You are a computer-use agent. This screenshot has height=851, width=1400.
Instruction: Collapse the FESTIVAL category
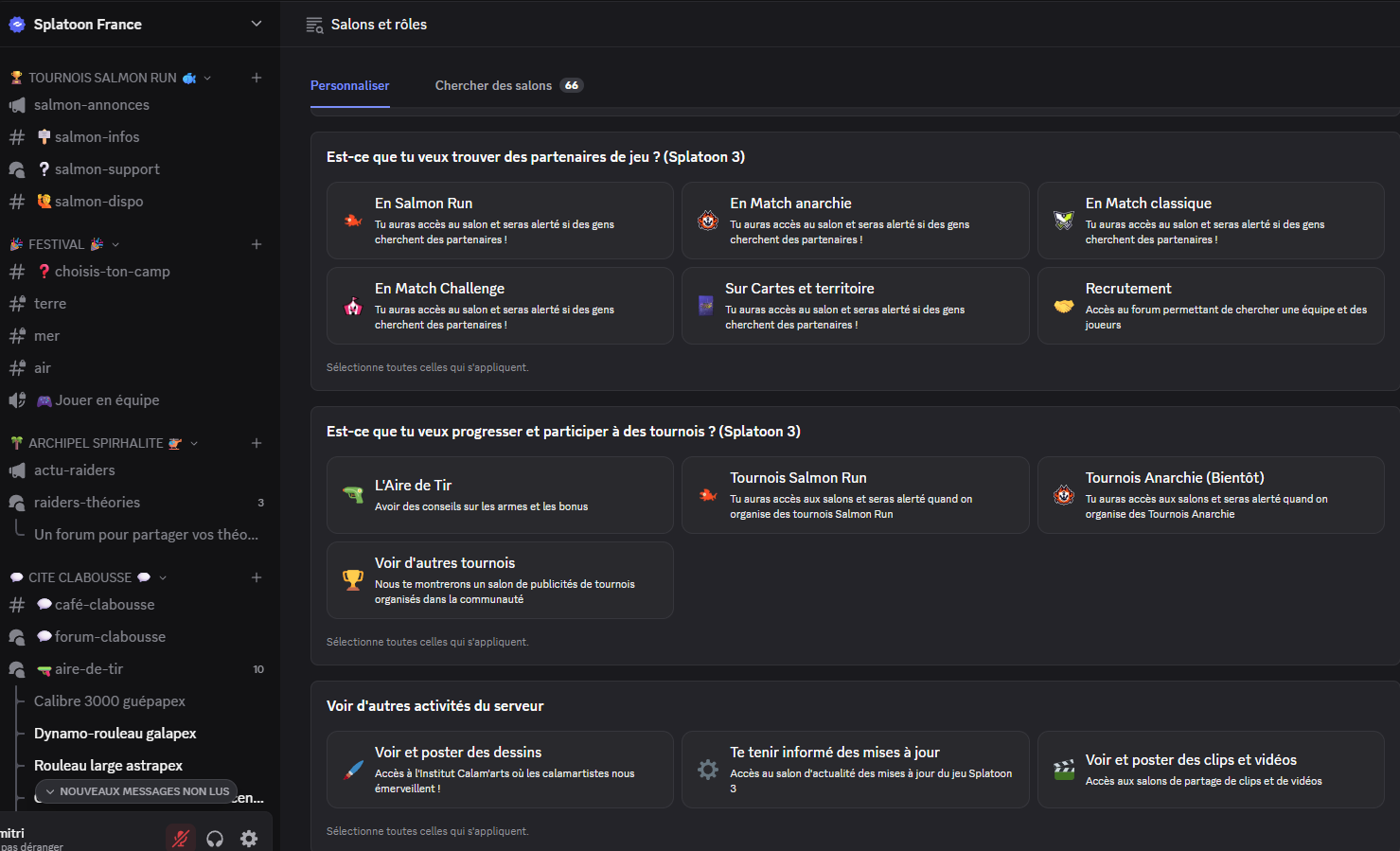(64, 244)
